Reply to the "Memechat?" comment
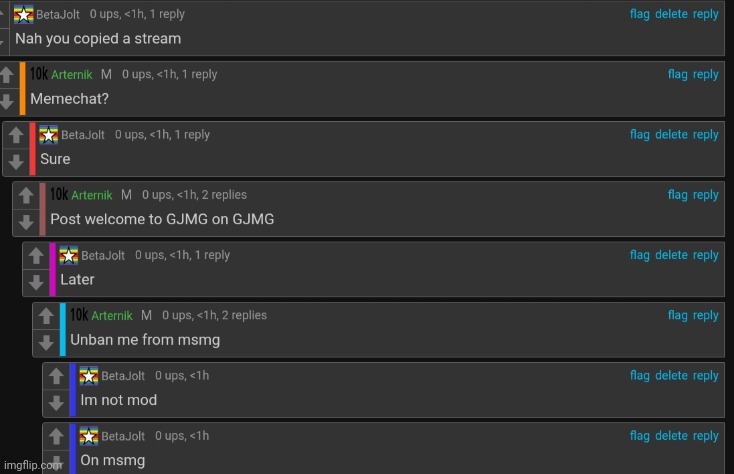 (x=705, y=74)
